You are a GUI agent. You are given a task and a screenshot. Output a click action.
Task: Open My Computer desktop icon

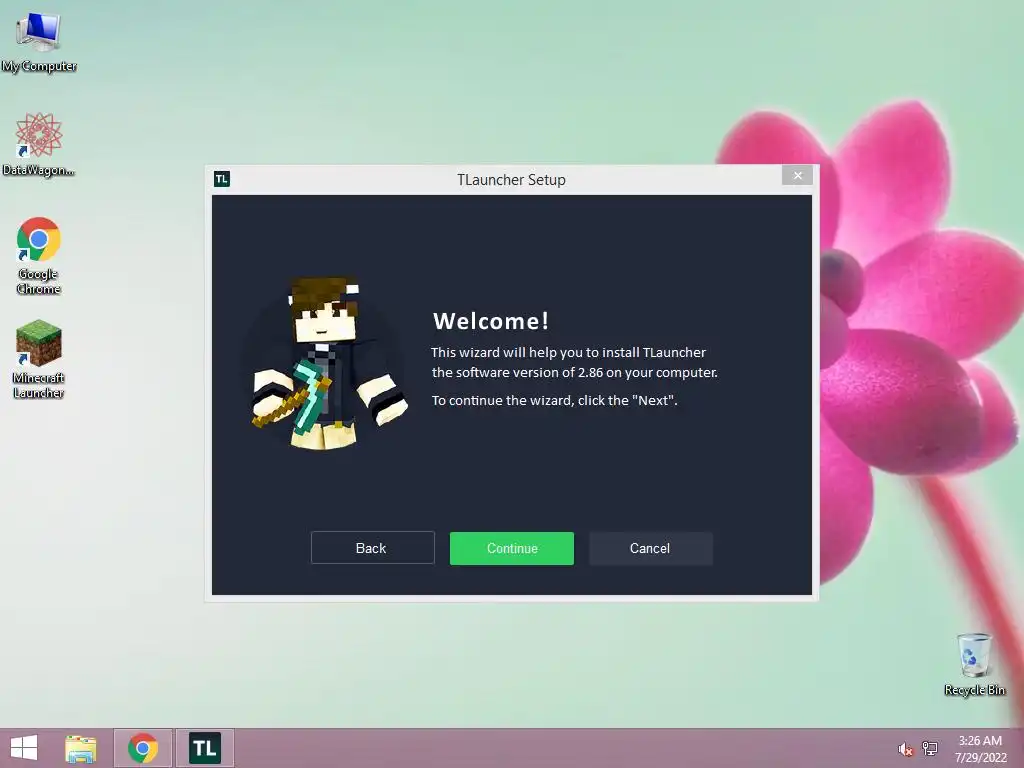click(39, 42)
